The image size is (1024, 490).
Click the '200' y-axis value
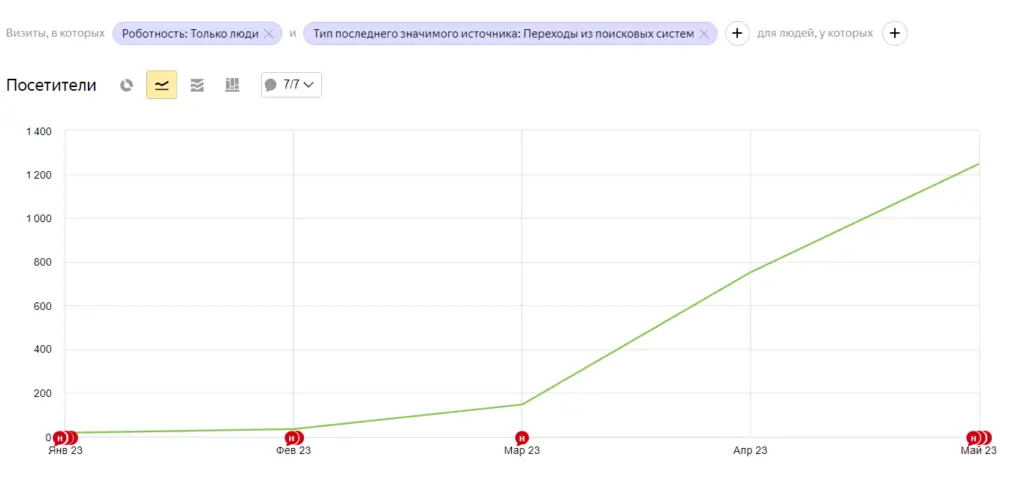[44, 394]
